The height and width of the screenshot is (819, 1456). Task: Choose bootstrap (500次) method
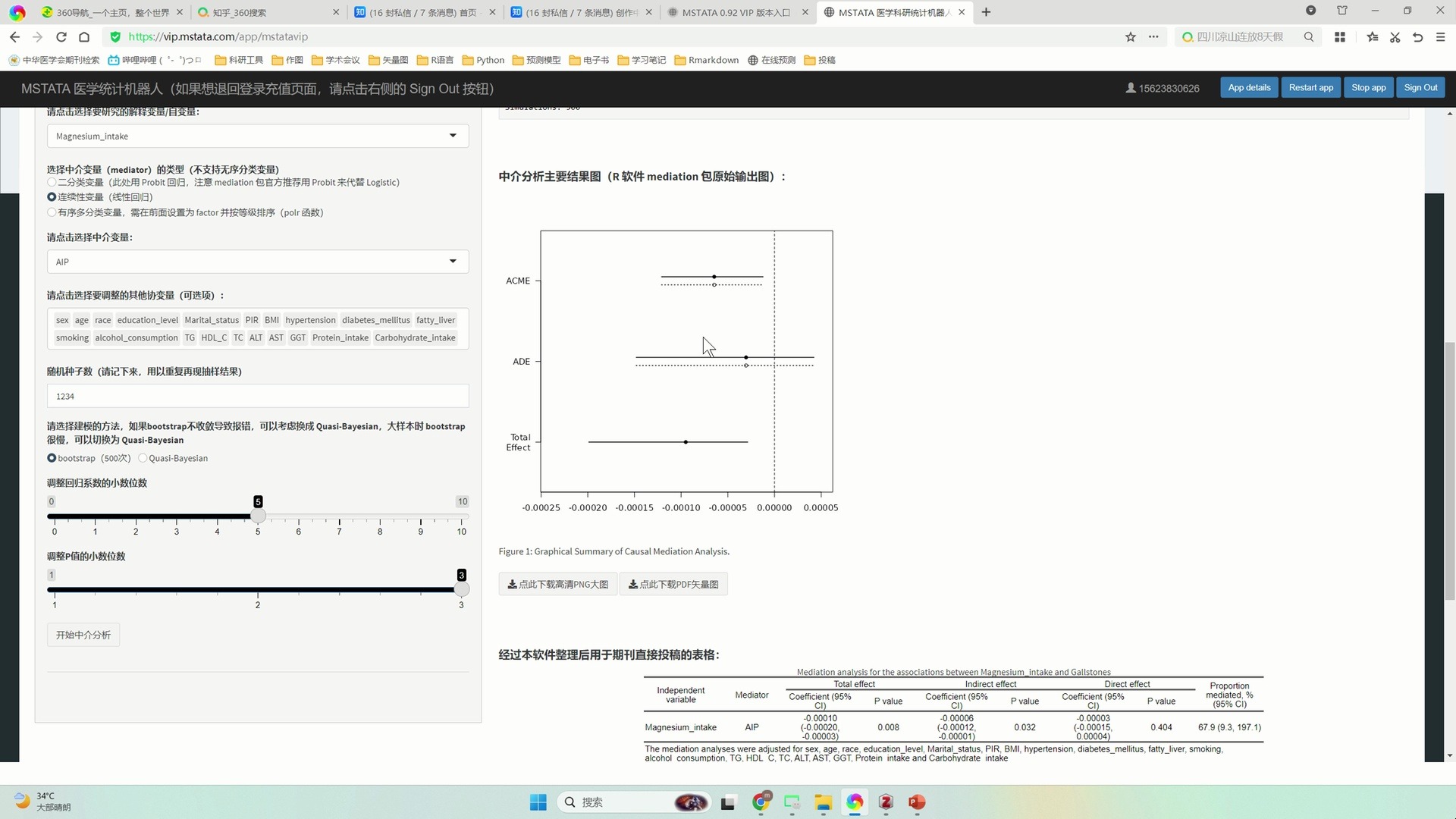click(x=52, y=458)
